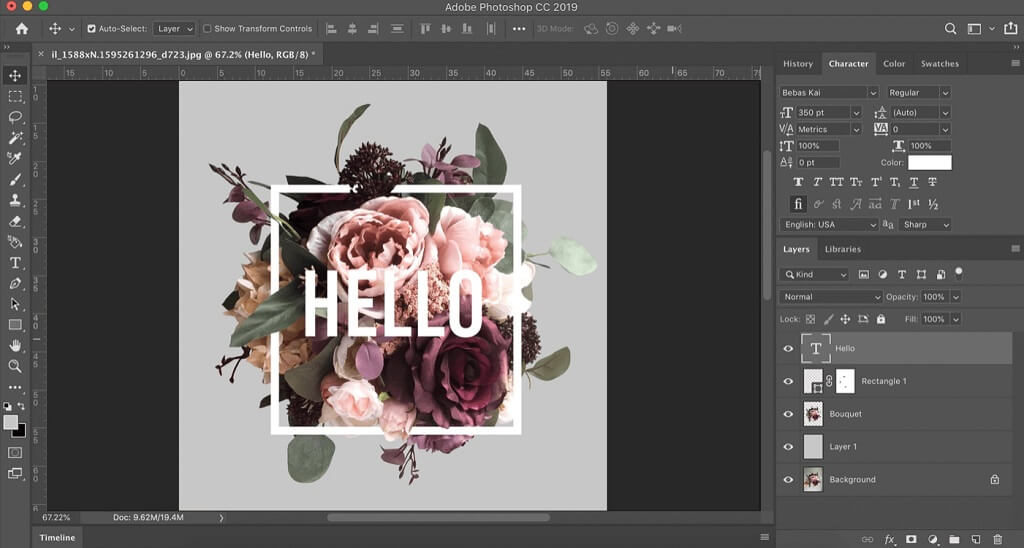Viewport: 1024px width, 548px height.
Task: Open the Auto-Select Layer dropdown
Action: pyautogui.click(x=174, y=29)
